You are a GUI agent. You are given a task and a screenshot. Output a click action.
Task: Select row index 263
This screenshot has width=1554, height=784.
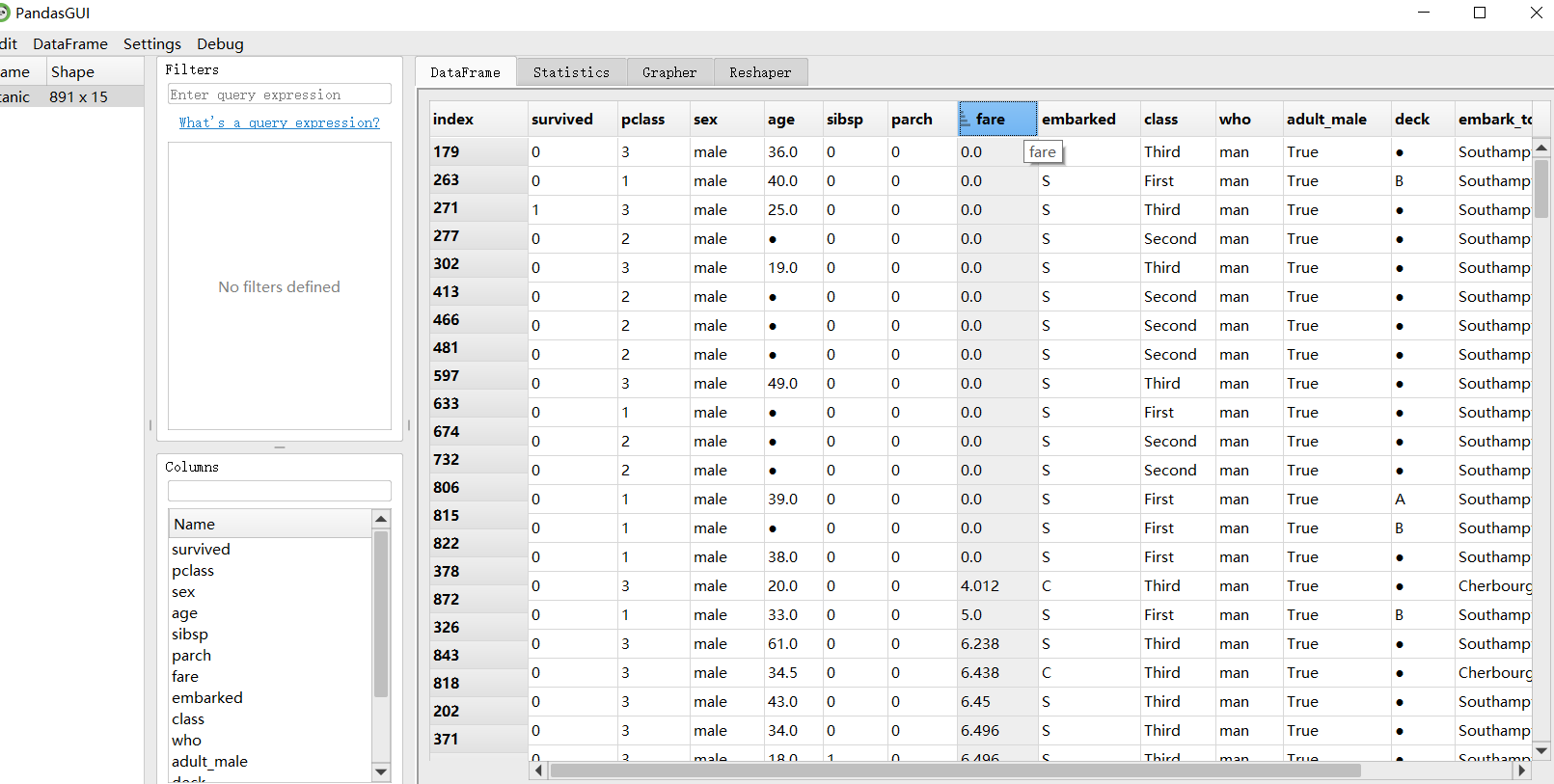point(478,179)
